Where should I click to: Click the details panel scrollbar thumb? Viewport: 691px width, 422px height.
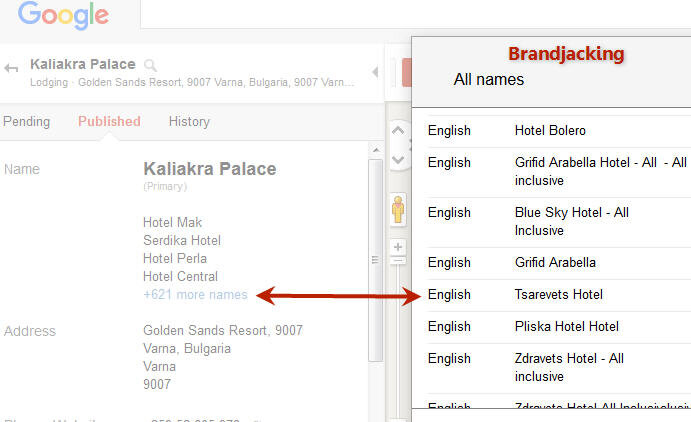375,260
